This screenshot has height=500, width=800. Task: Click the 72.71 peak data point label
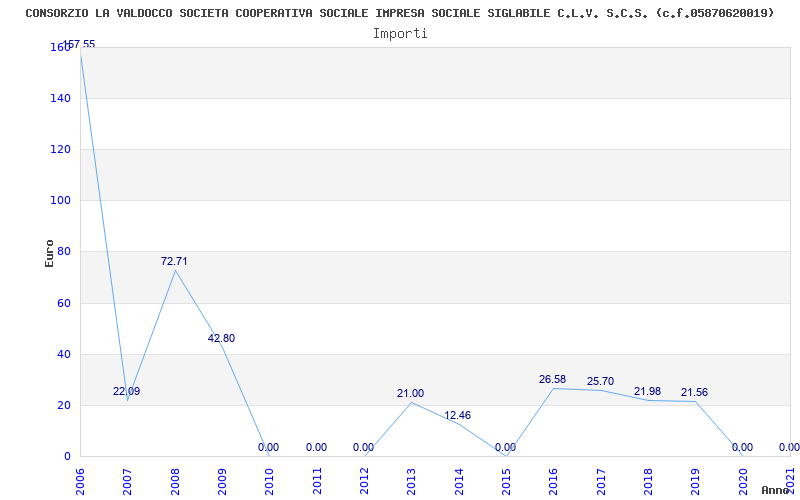[174, 261]
